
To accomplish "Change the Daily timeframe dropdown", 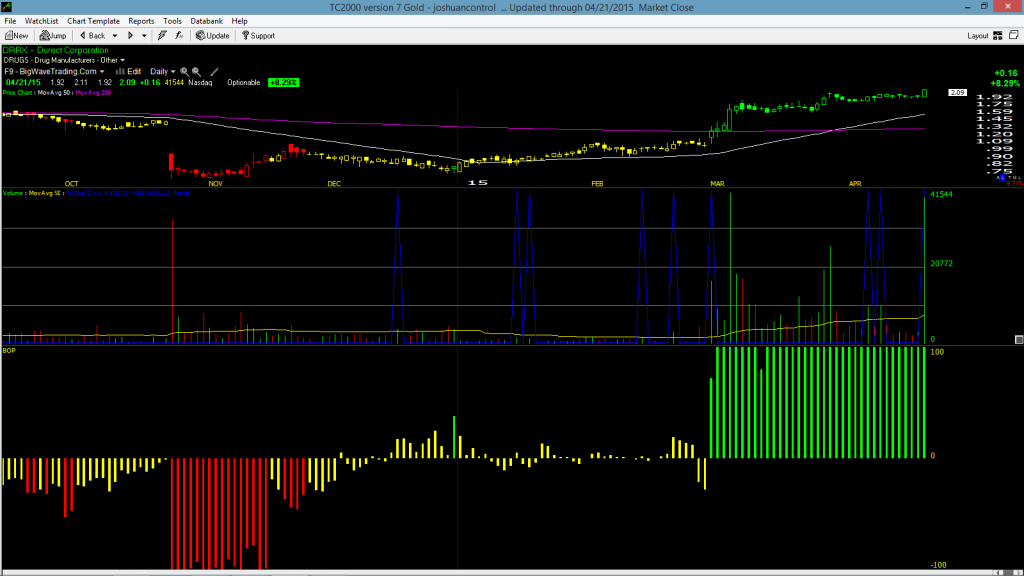I will [163, 71].
